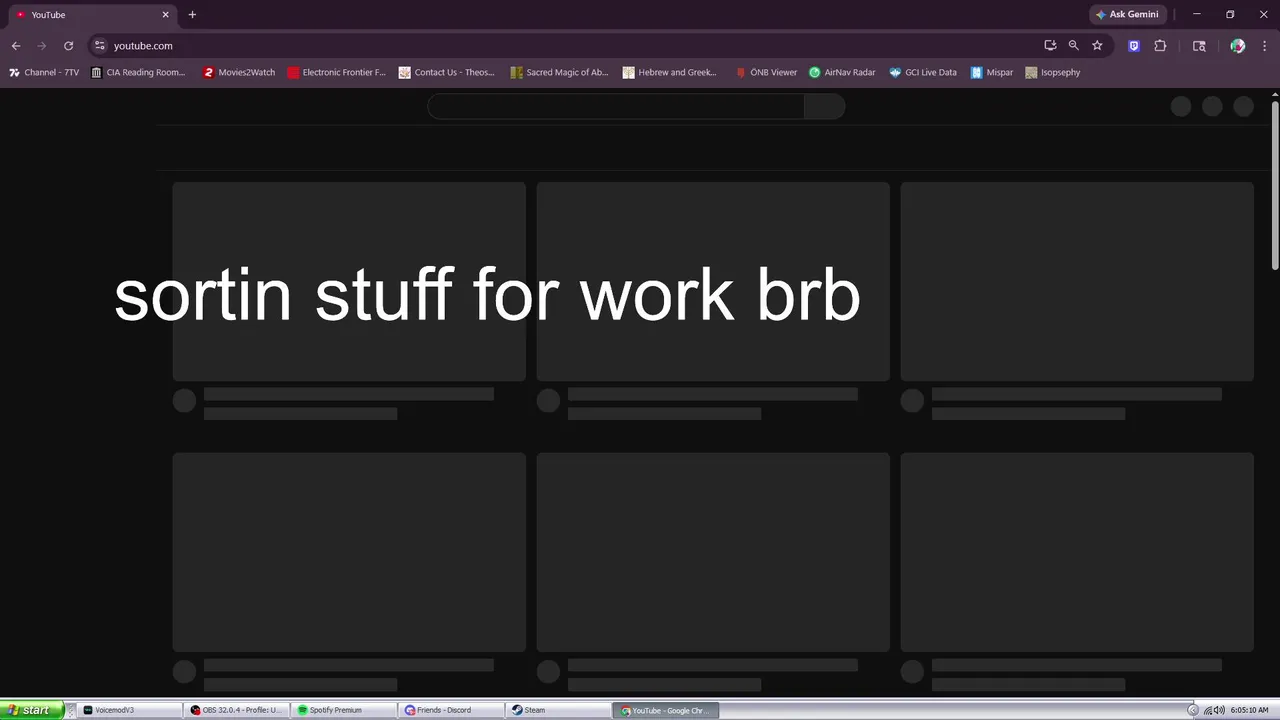Click the Ask Gemini button

tap(1127, 15)
